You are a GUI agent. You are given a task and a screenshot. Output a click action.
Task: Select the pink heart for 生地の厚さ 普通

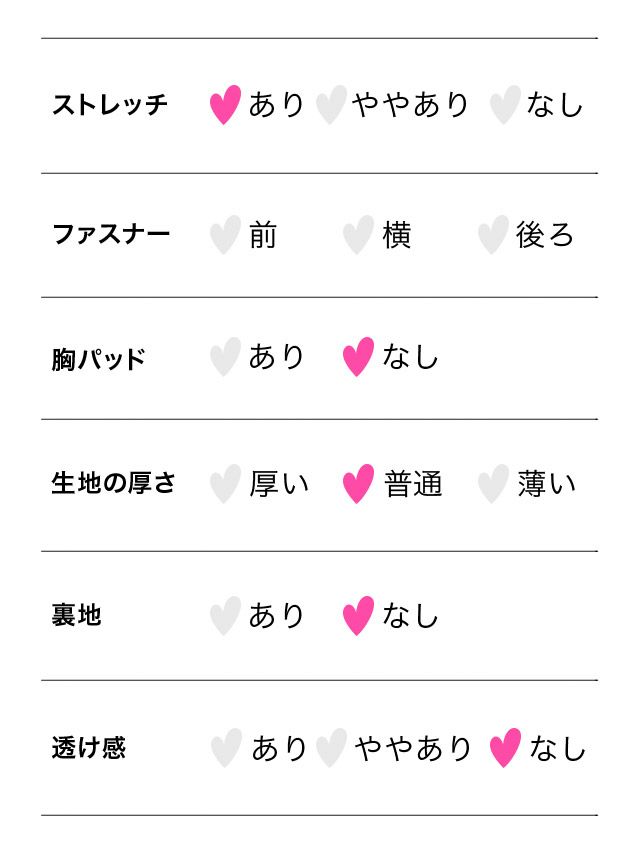[x=358, y=484]
